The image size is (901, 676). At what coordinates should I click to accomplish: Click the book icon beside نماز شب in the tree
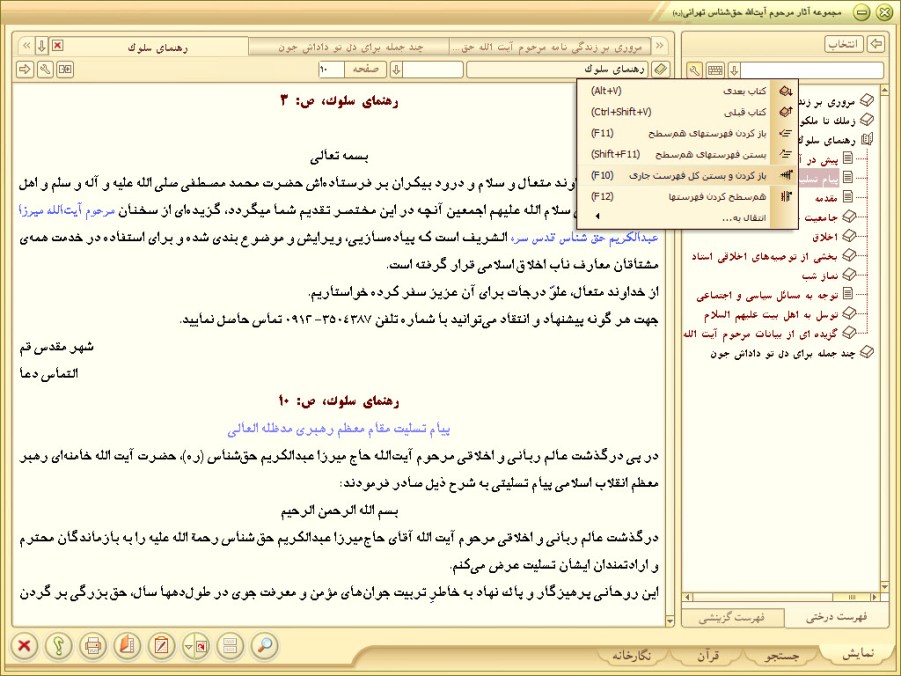pyautogui.click(x=849, y=275)
